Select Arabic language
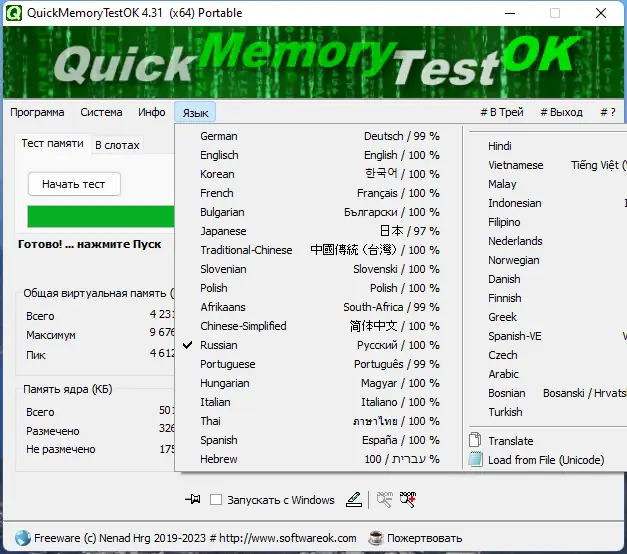 (x=547, y=374)
